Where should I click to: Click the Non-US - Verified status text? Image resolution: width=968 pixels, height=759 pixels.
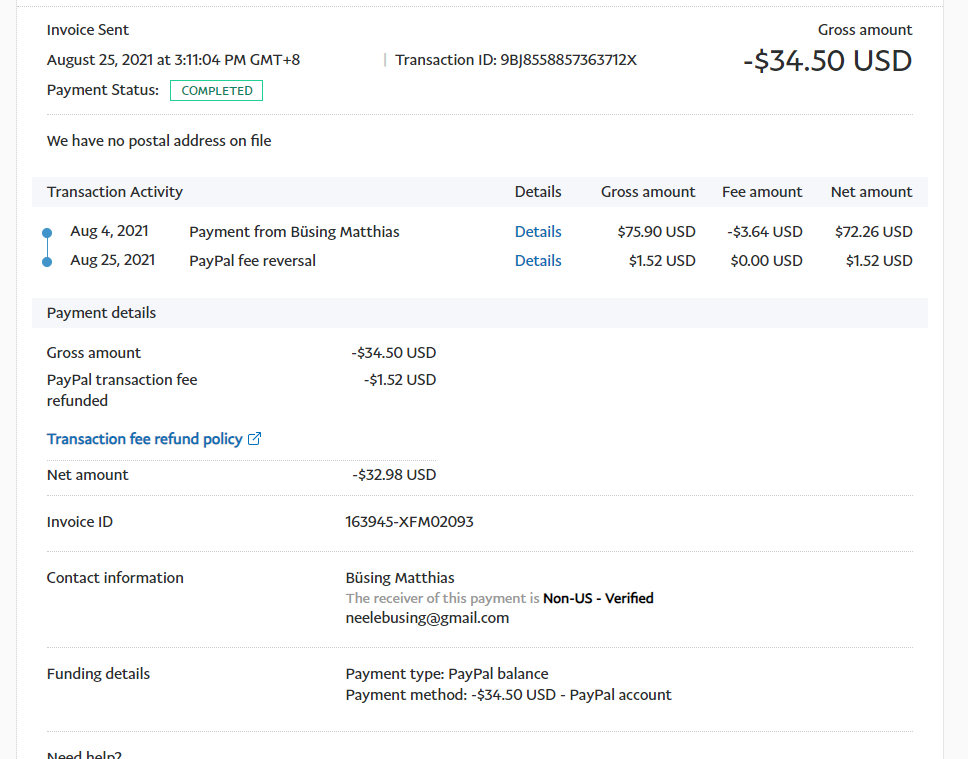coord(598,598)
